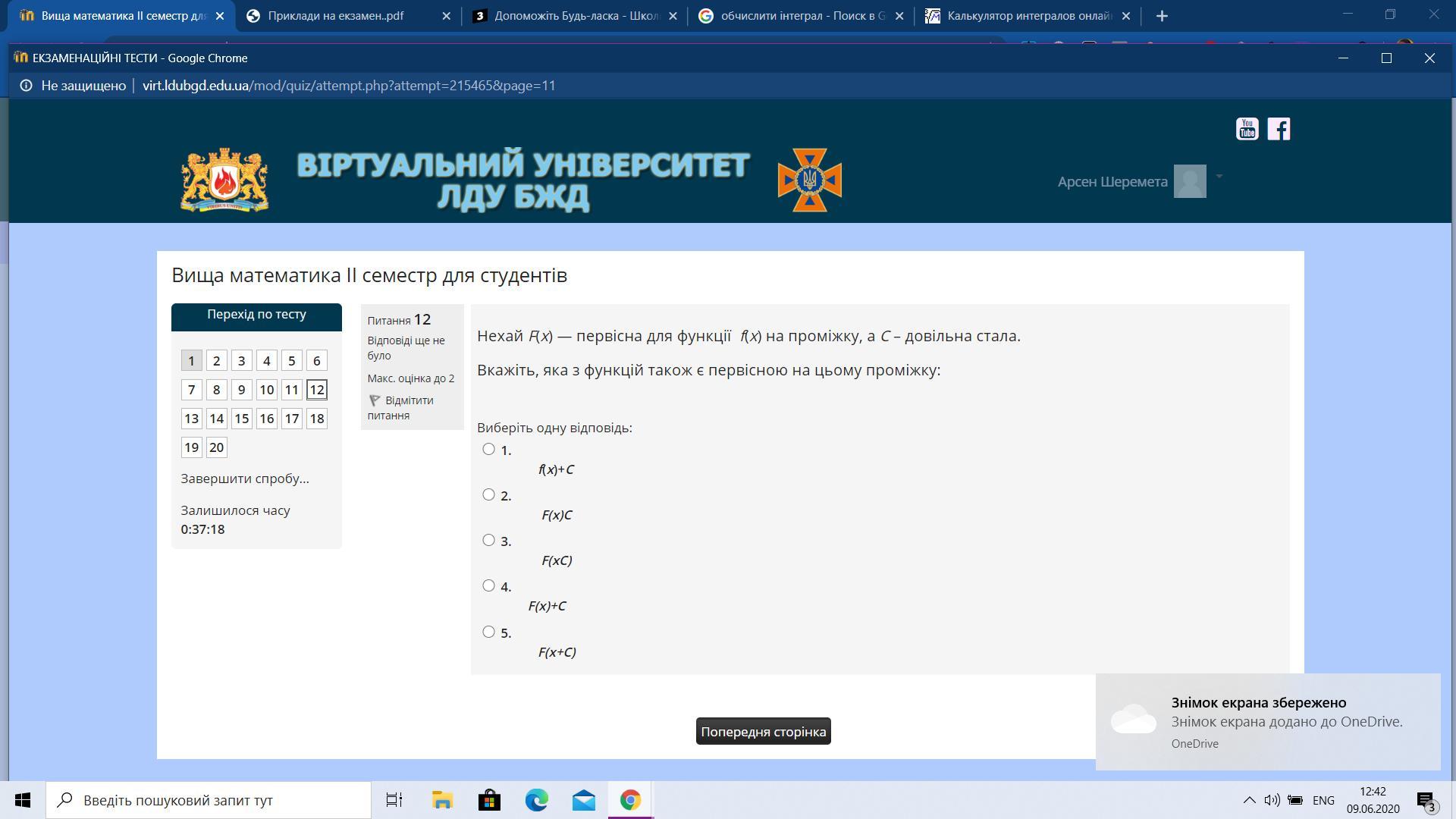Go to question 5 in navigation
The image size is (1456, 819).
point(291,361)
